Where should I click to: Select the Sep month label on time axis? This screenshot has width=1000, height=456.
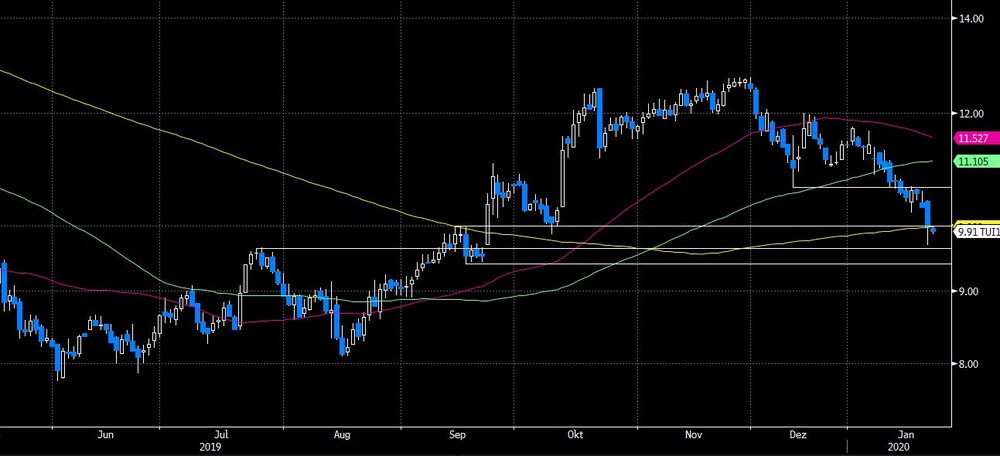457,435
